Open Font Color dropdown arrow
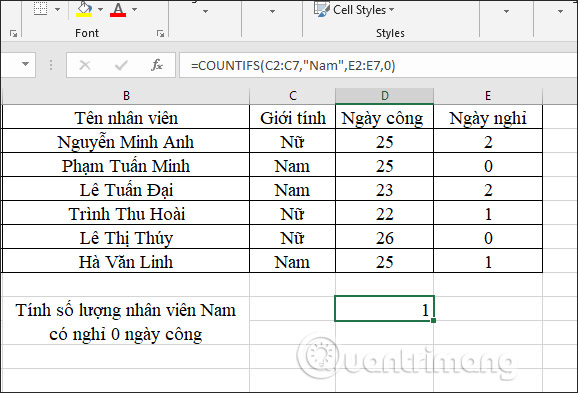 135,9
